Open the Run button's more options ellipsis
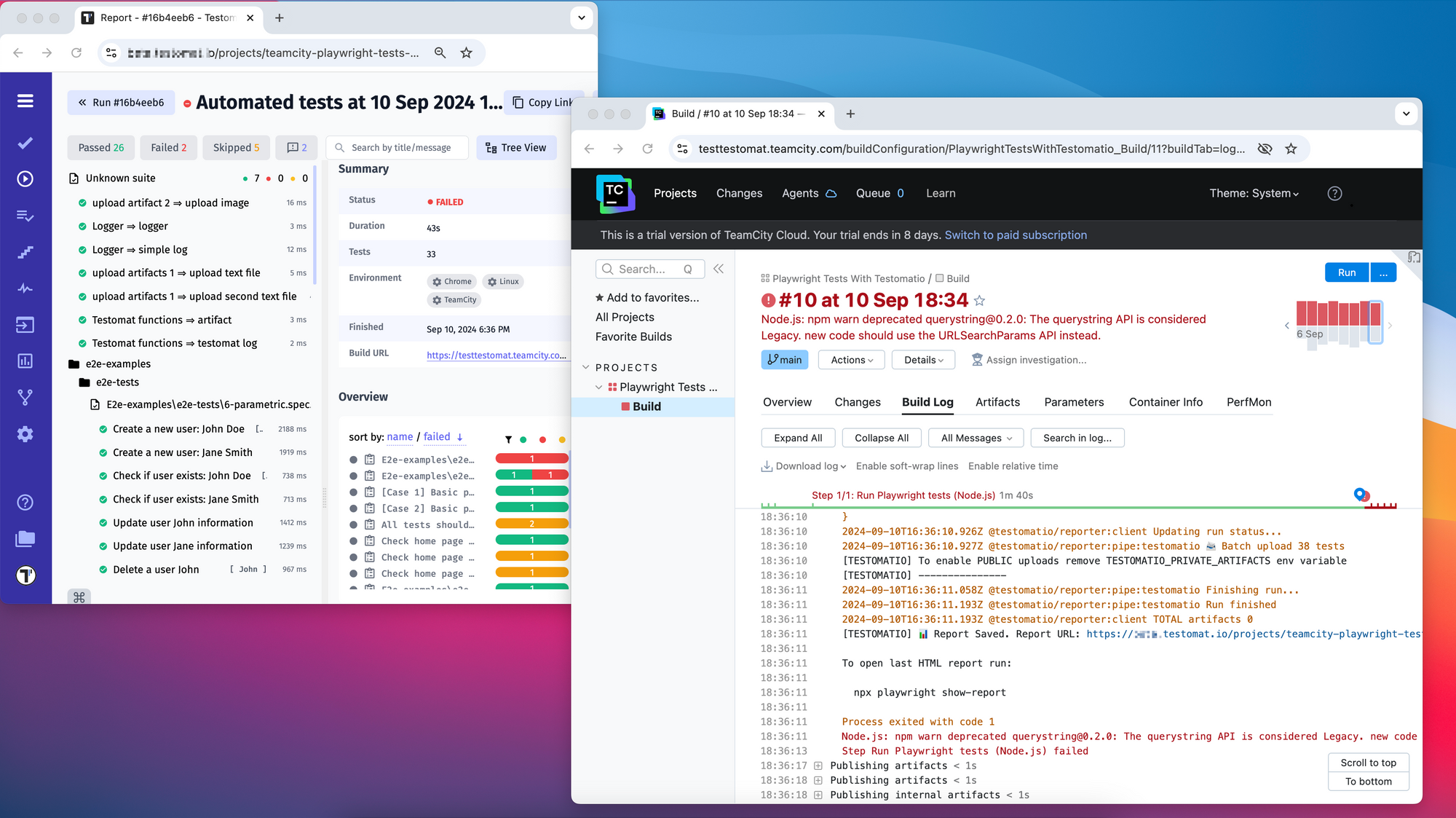Viewport: 1456px width, 818px height. pyautogui.click(x=1383, y=272)
